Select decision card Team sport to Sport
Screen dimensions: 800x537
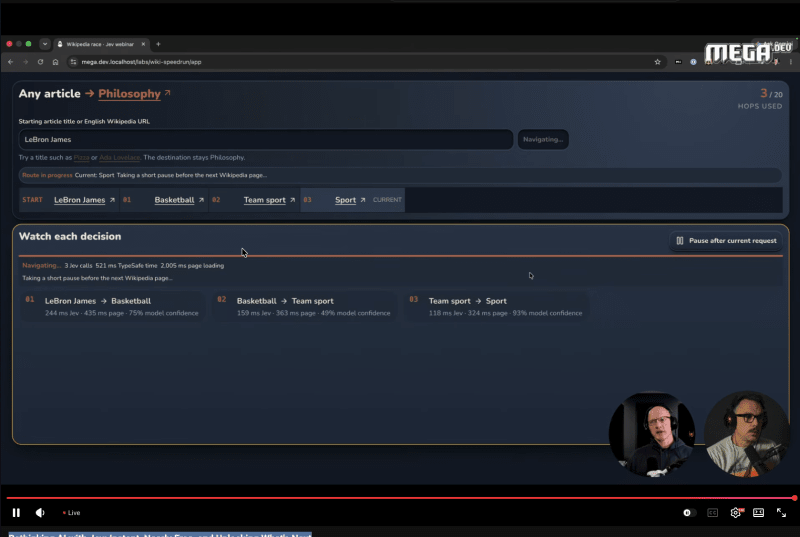pyautogui.click(x=496, y=306)
